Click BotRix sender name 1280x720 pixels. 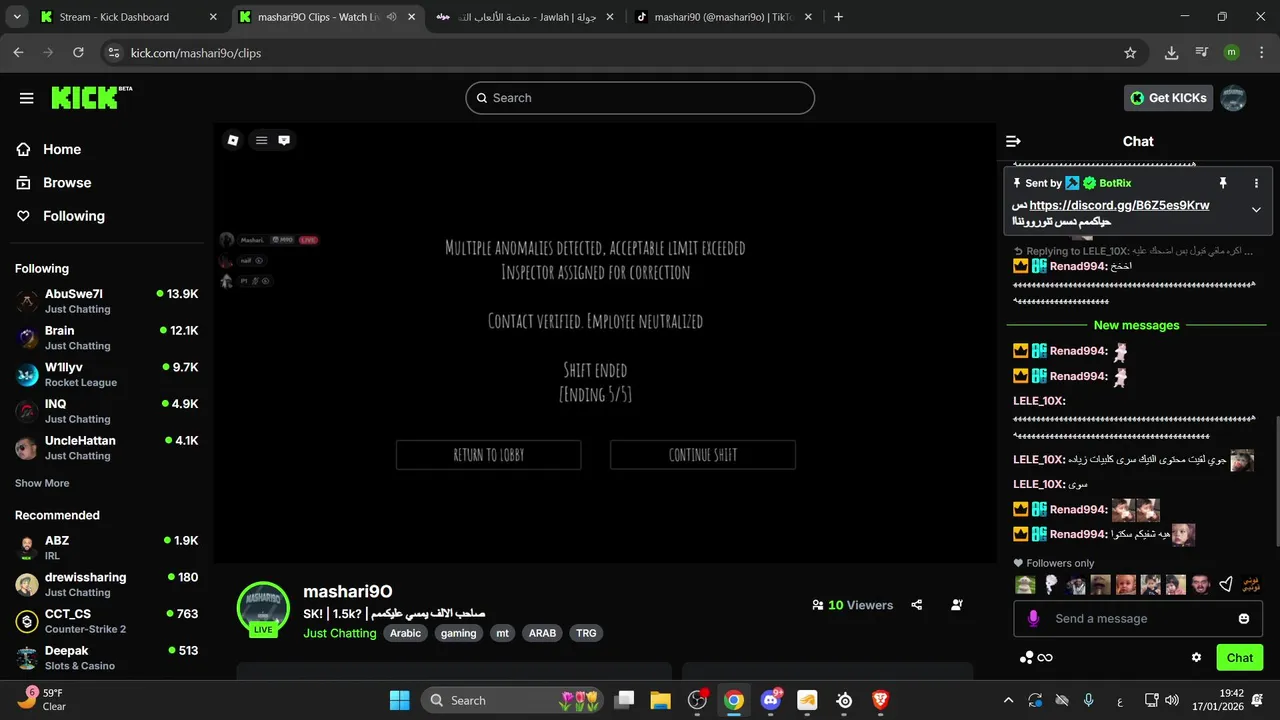1115,183
